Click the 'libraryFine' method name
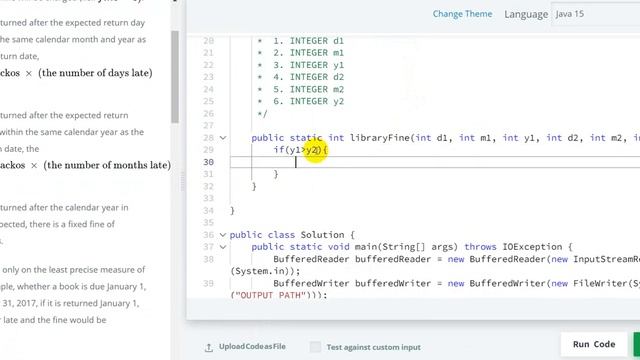Image resolution: width=640 pixels, height=360 pixels. [380, 138]
